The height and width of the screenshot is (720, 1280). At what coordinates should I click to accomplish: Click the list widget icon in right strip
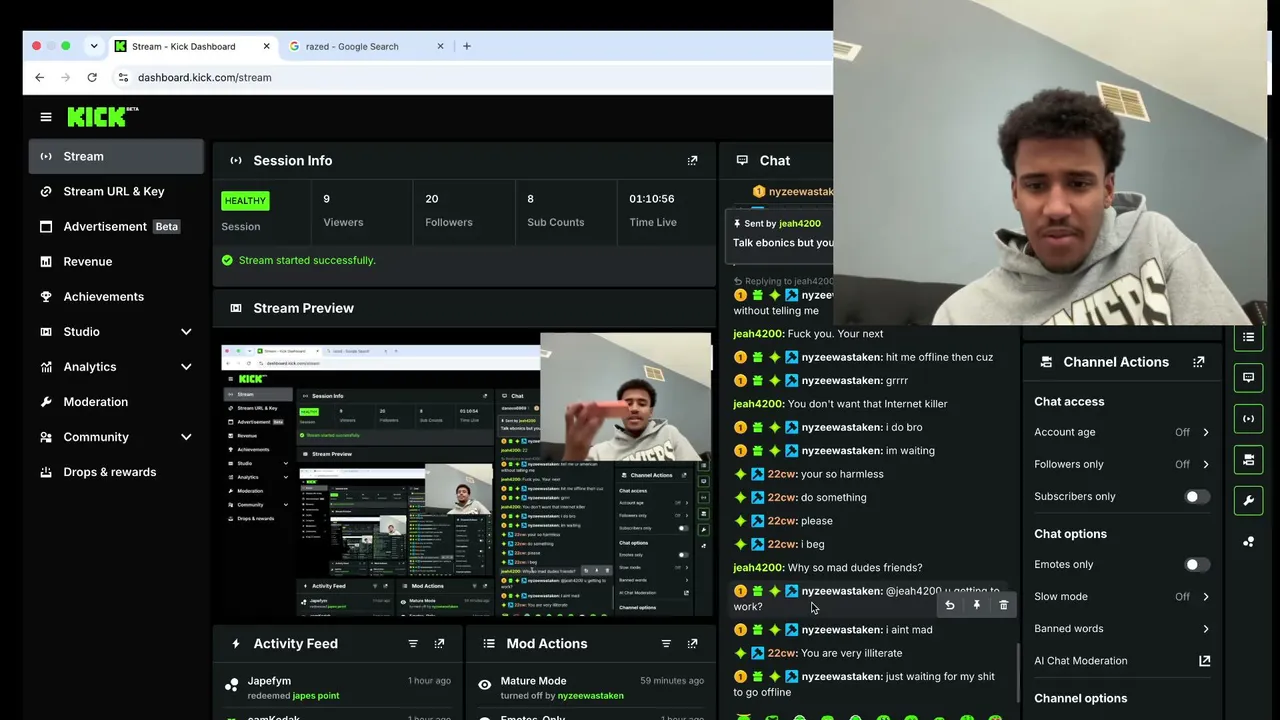point(1248,337)
